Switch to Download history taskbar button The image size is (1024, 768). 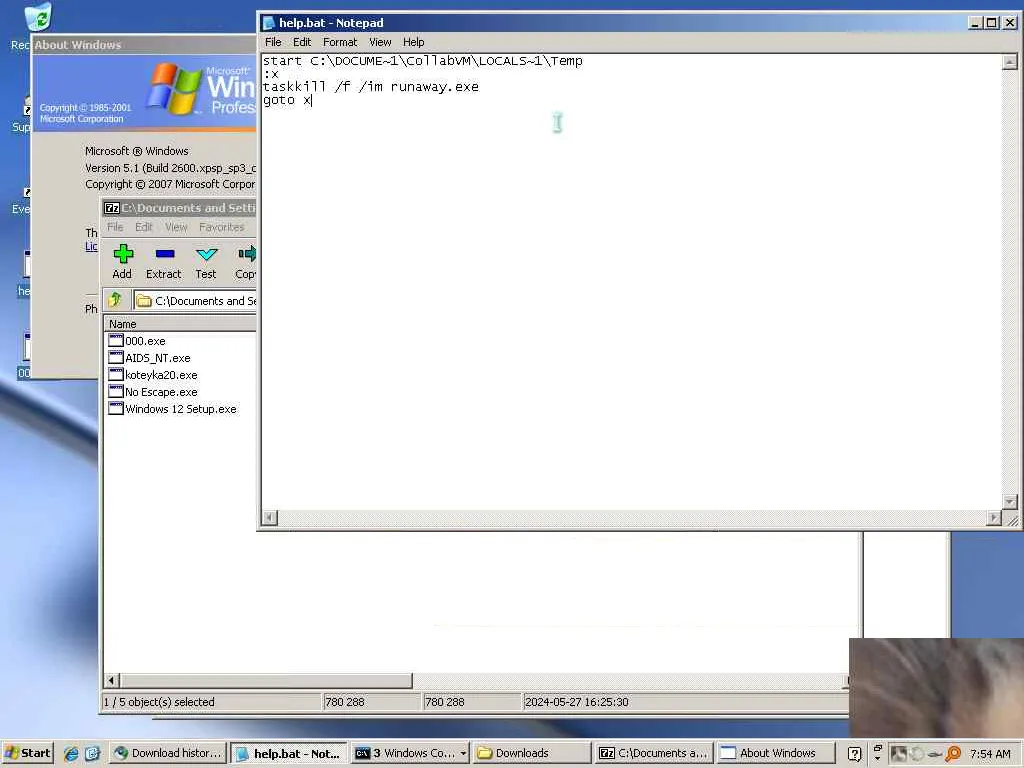coord(168,753)
